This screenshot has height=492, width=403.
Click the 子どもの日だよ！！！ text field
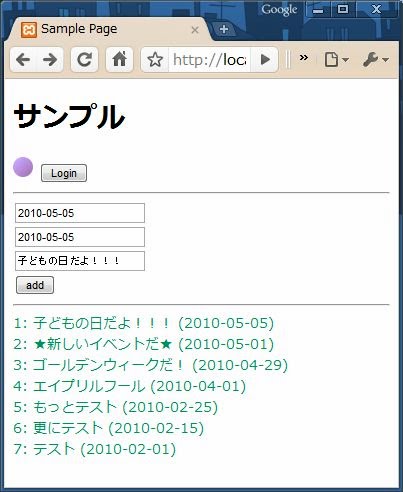80,261
